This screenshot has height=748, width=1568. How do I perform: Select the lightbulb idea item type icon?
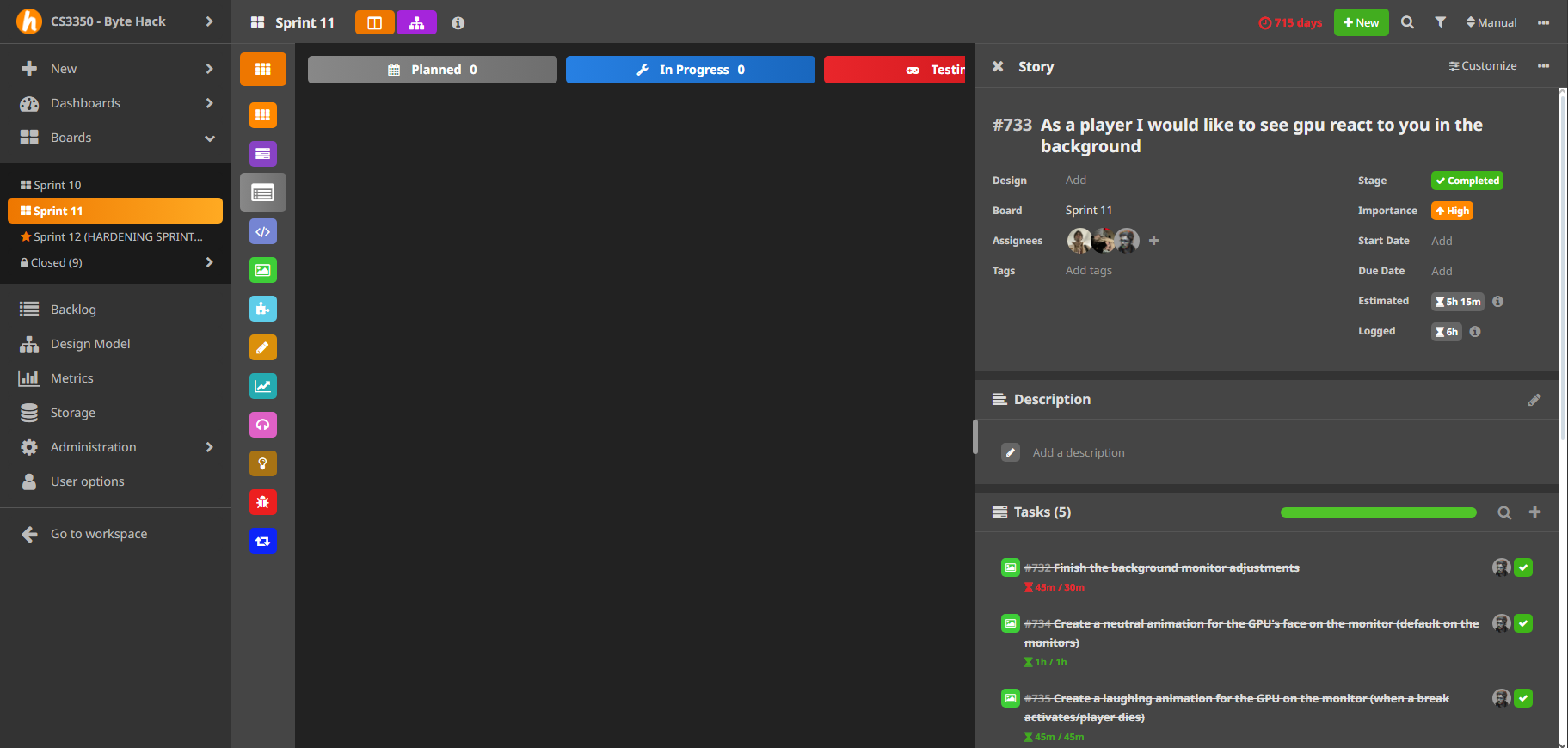coord(263,463)
